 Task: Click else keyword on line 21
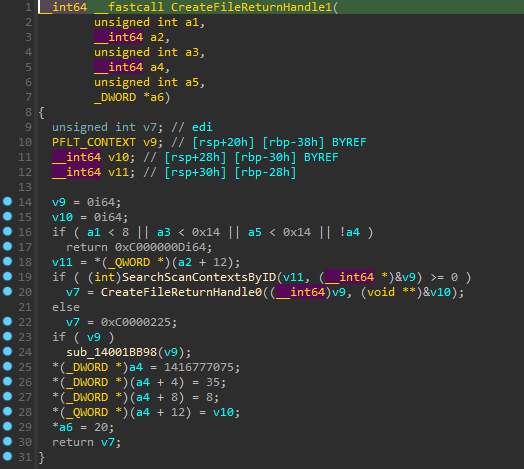[x=66, y=307]
